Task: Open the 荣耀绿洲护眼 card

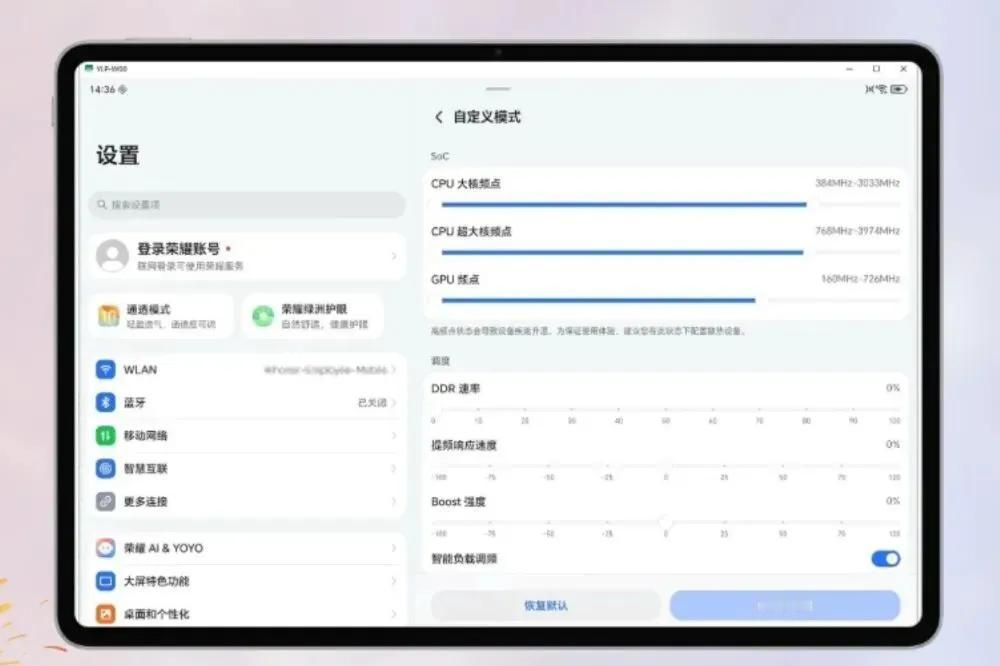Action: (x=313, y=316)
